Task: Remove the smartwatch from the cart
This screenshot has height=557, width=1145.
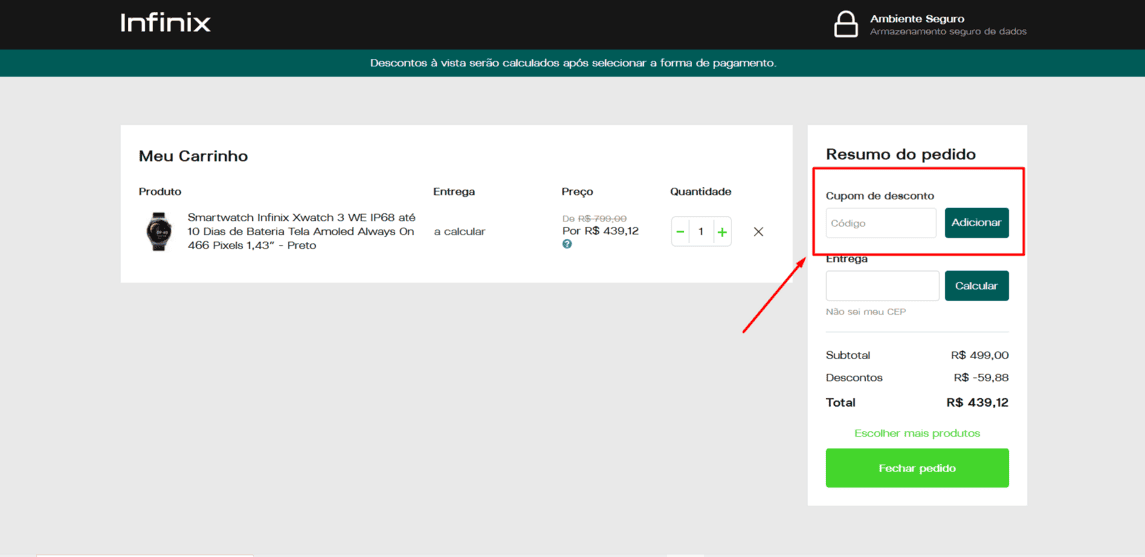Action: tap(758, 231)
